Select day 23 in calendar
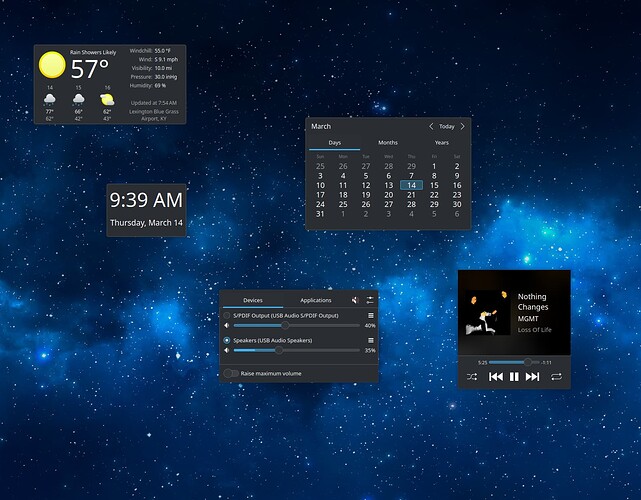Viewport: 641px width, 500px height. (x=457, y=195)
